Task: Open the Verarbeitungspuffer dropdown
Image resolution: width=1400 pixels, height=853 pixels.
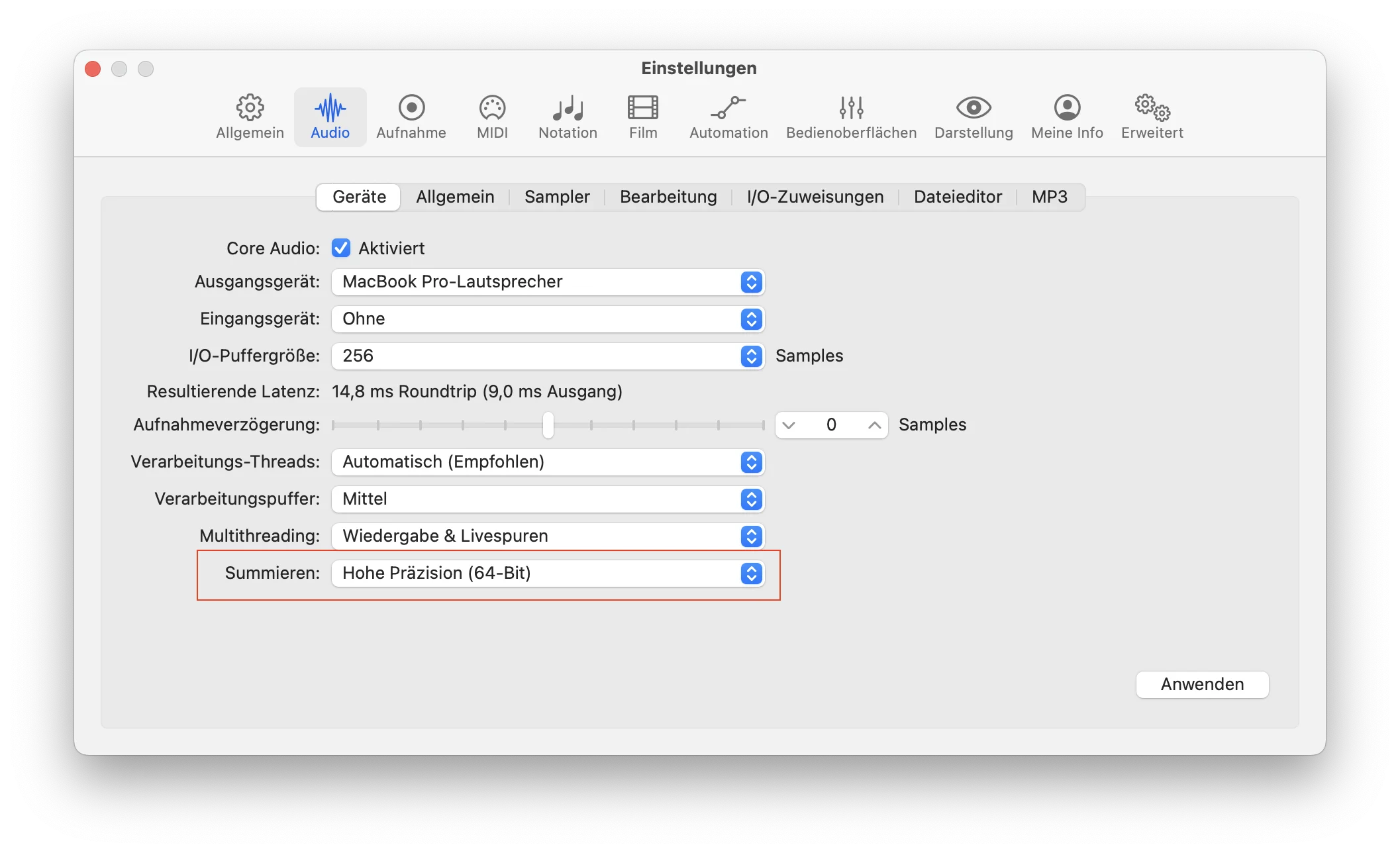Action: coord(548,499)
